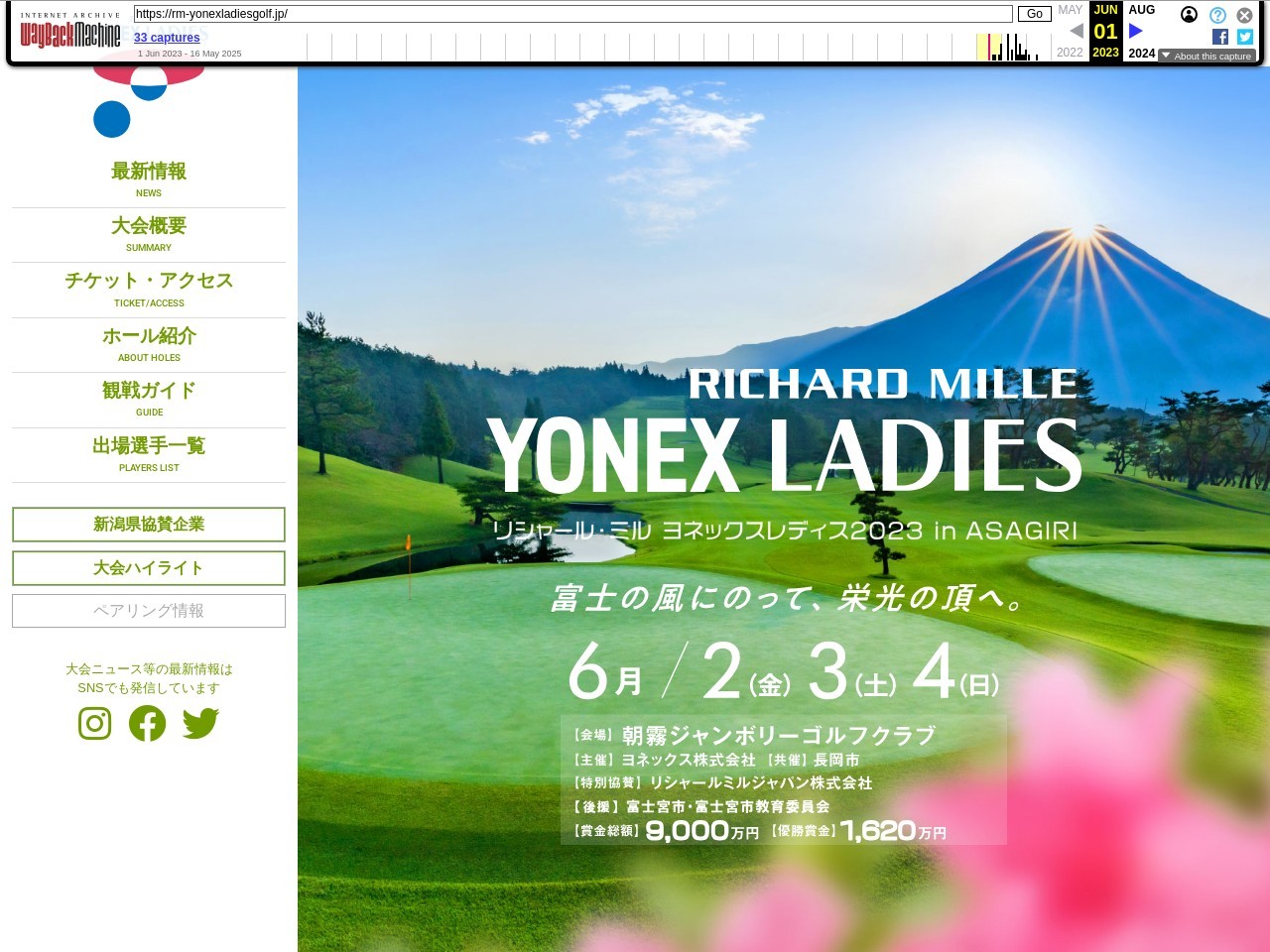Select AUG next month link
The width and height of the screenshot is (1270, 952).
1142,10
